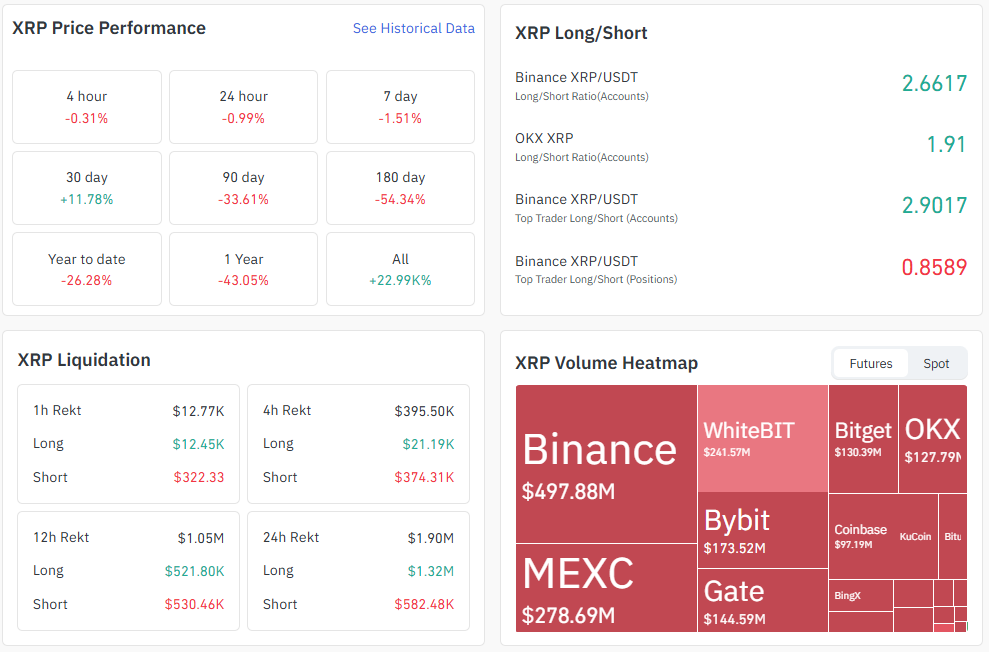The height and width of the screenshot is (652, 989).
Task: Select the 30 day performance card
Action: pos(87,188)
